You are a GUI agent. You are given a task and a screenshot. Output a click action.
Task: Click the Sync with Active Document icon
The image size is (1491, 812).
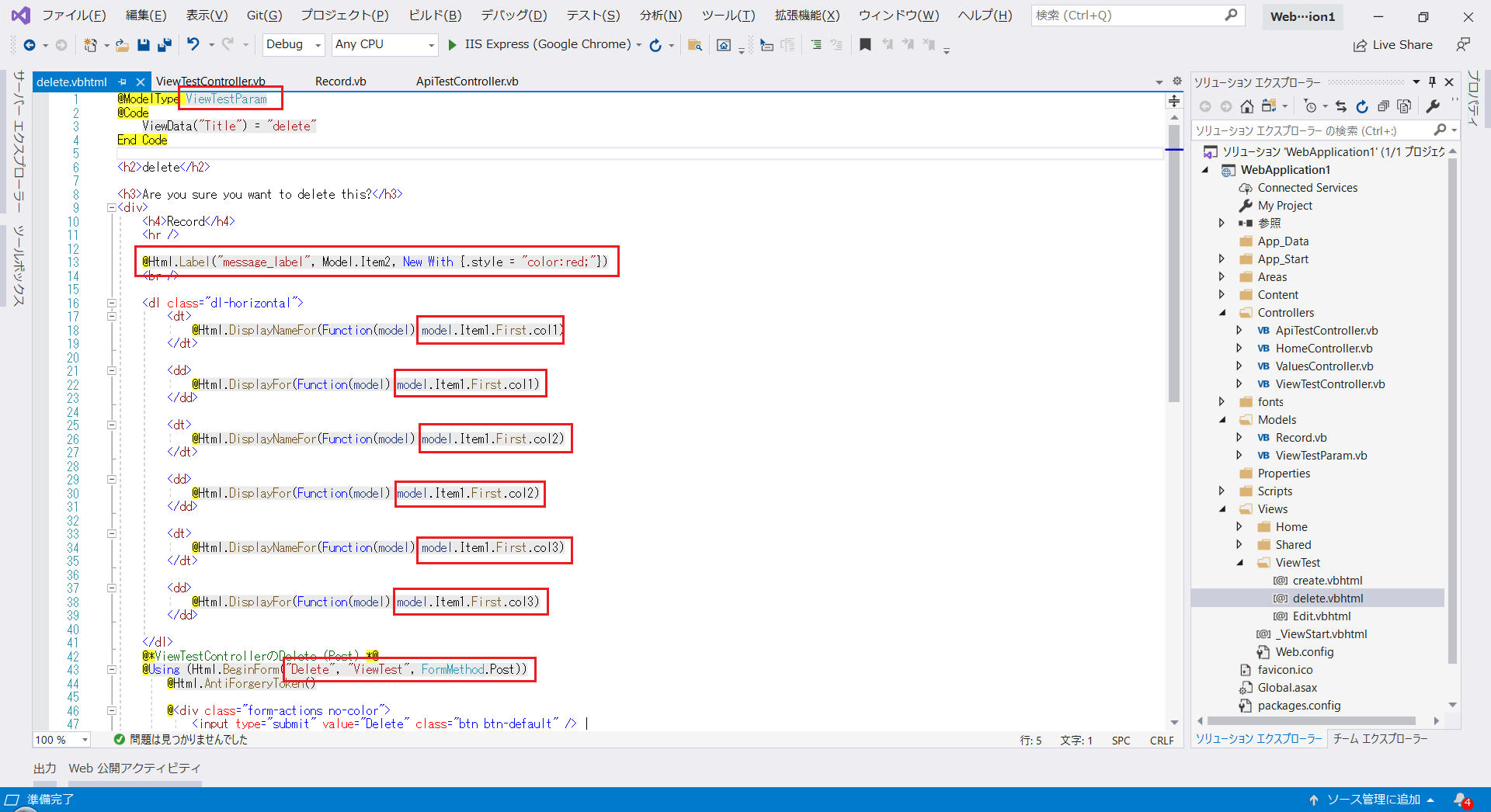click(1341, 106)
